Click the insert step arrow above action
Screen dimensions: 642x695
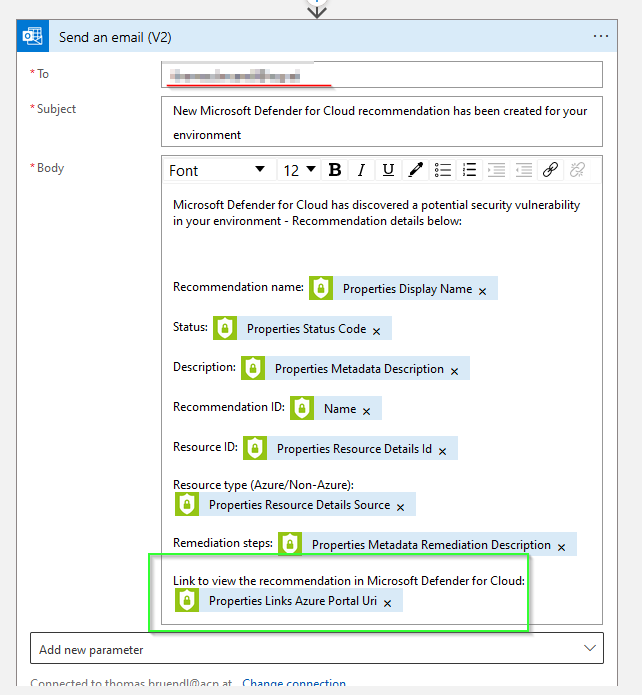point(317,10)
